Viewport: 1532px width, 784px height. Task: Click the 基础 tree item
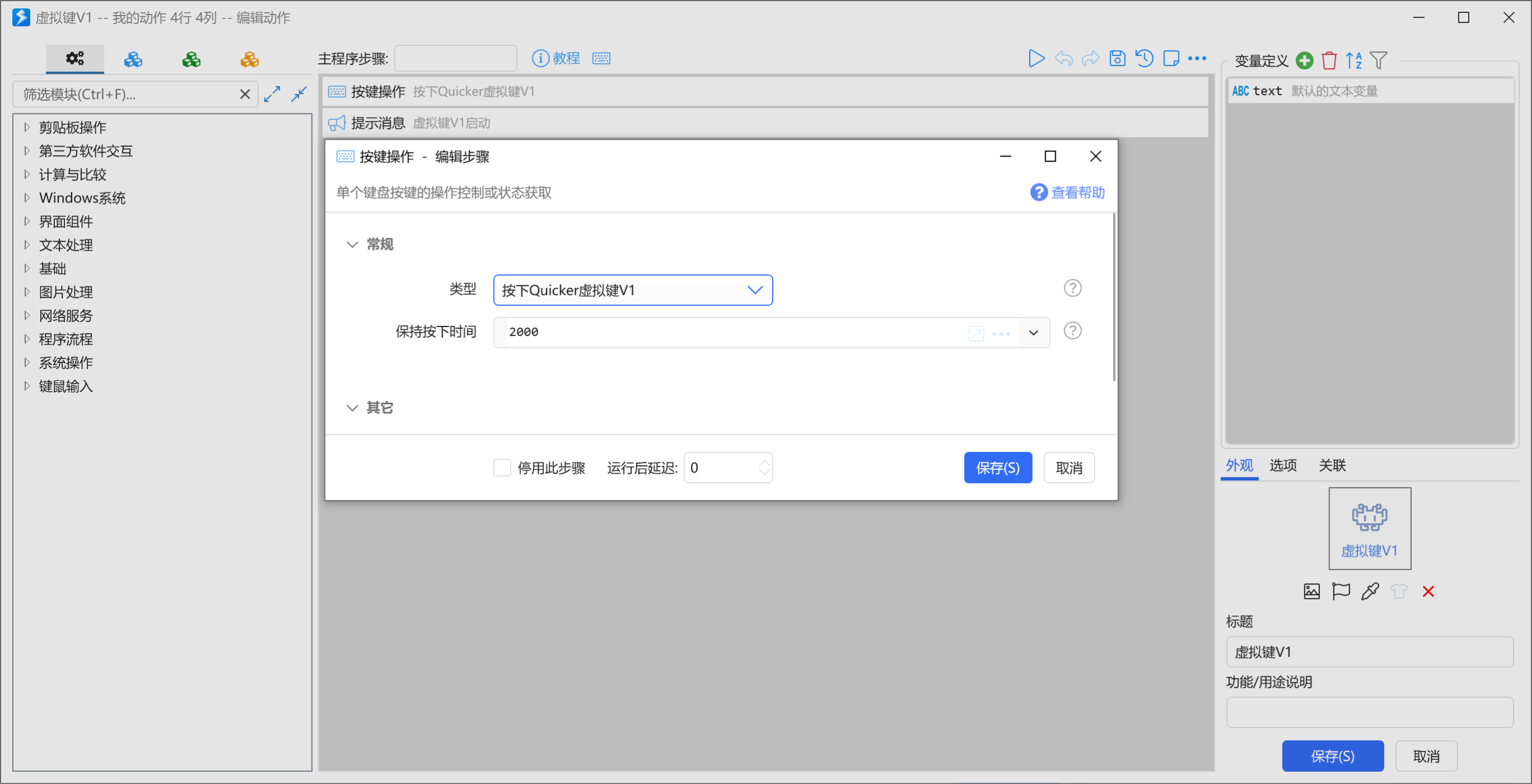(53, 268)
